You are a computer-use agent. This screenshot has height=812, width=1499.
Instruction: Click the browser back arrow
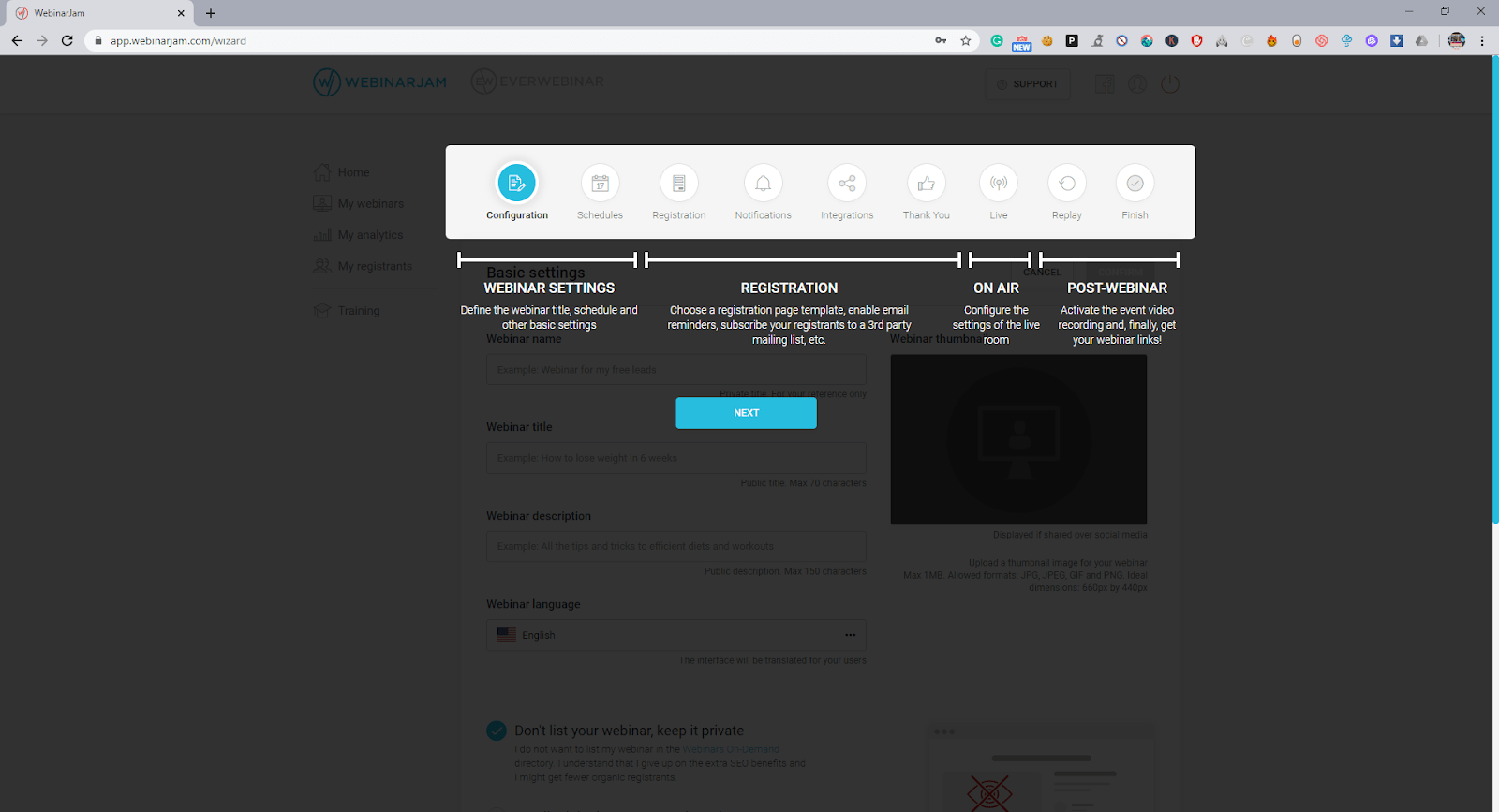pos(17,40)
